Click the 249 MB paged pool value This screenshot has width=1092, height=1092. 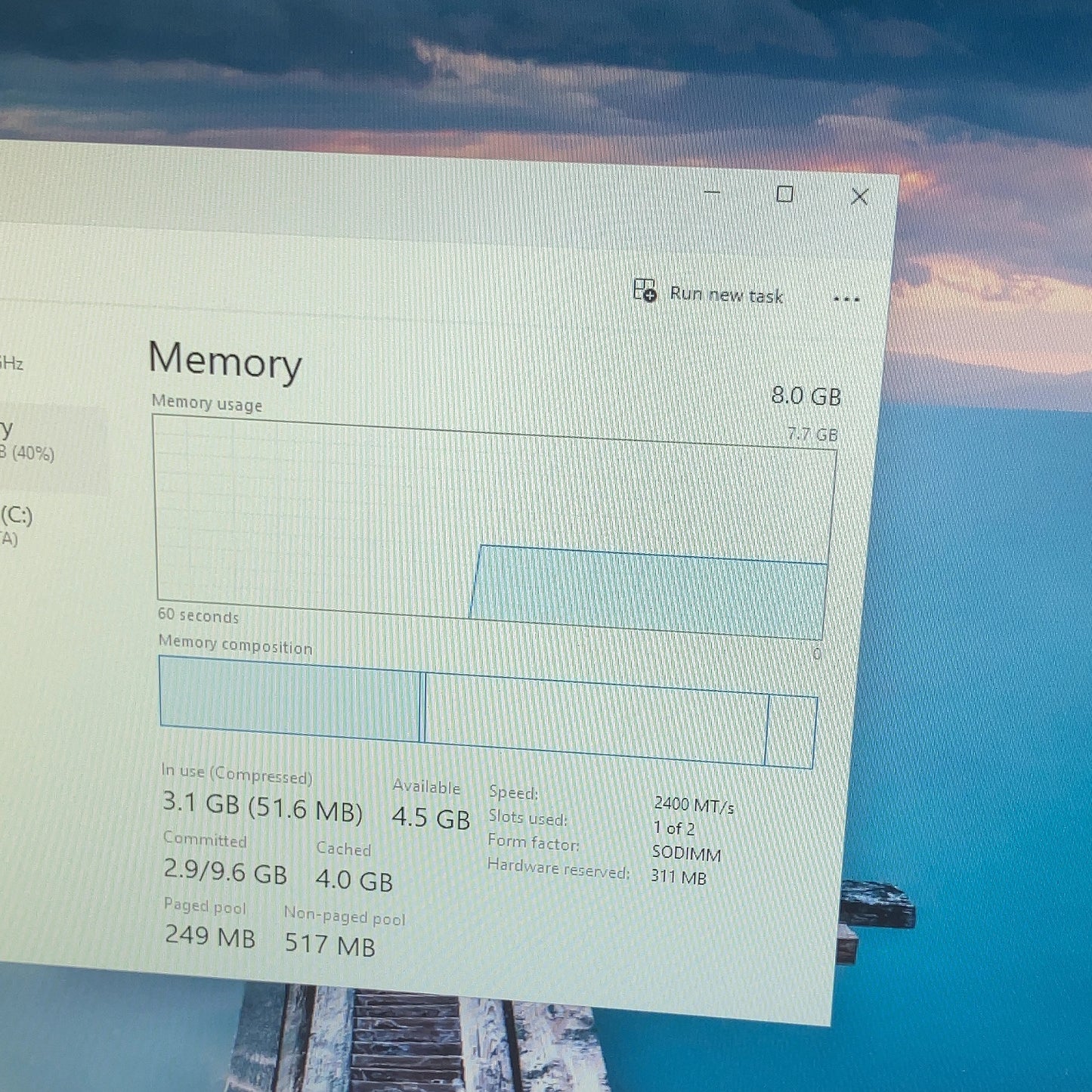click(210, 937)
